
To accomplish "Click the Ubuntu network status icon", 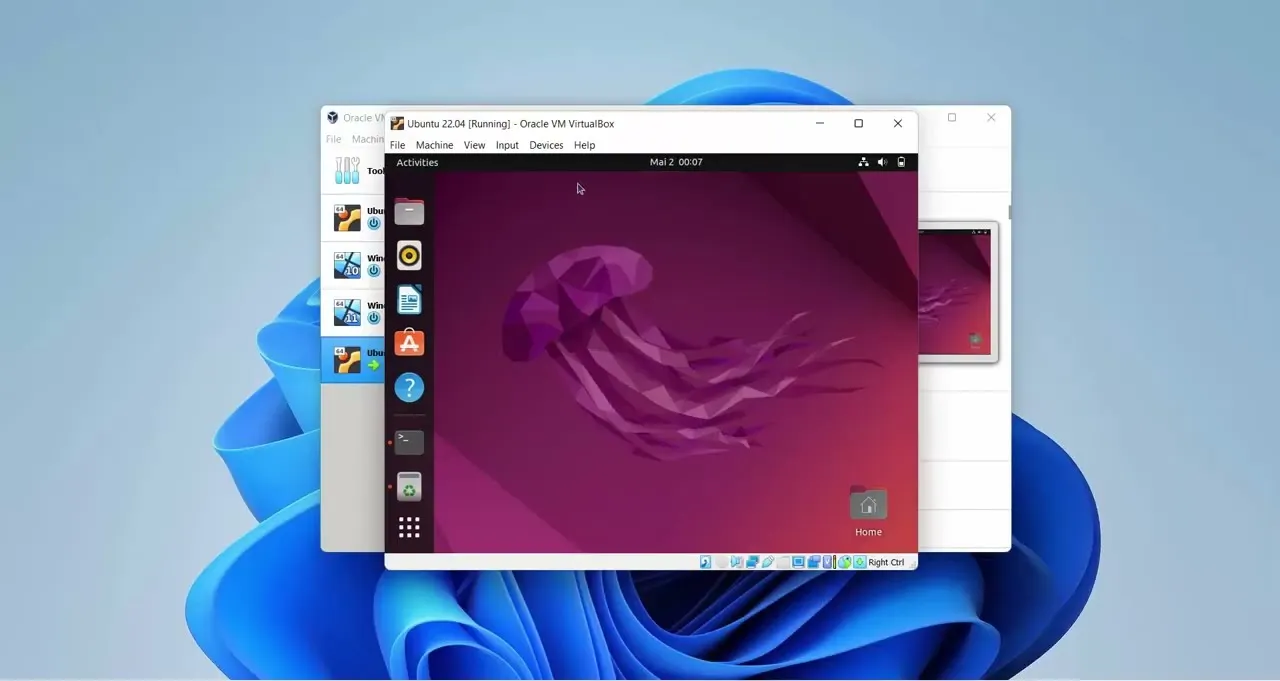I will (x=864, y=162).
